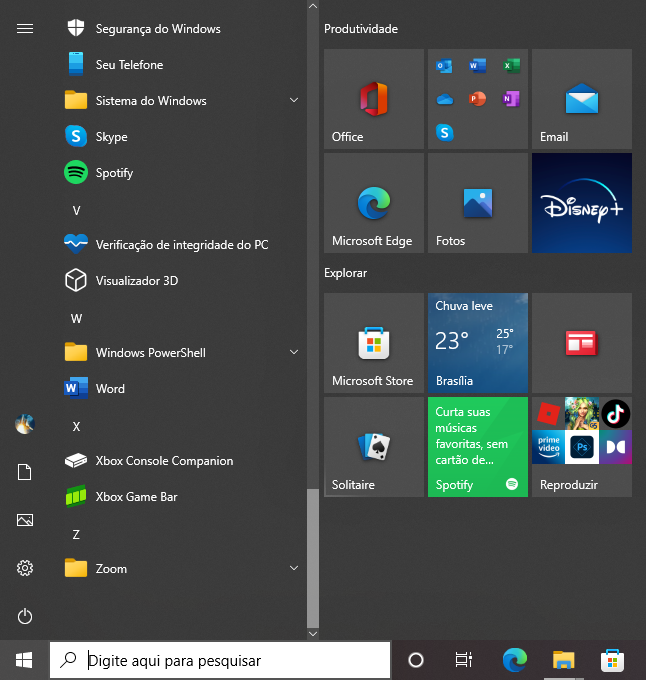
Task: Click Skype icon in Office group tile
Action: [x=444, y=132]
